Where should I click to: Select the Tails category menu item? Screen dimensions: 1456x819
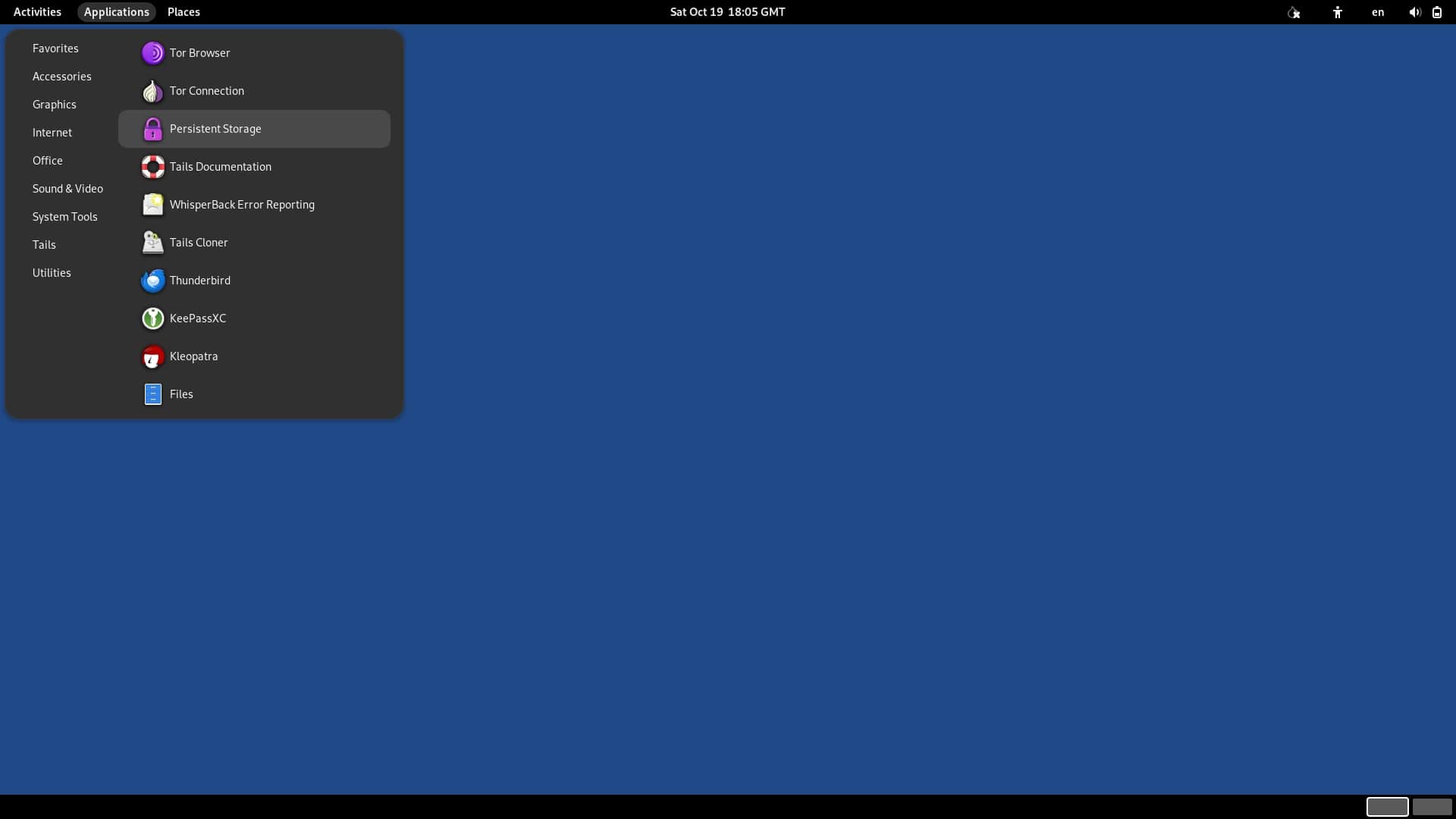tap(43, 244)
